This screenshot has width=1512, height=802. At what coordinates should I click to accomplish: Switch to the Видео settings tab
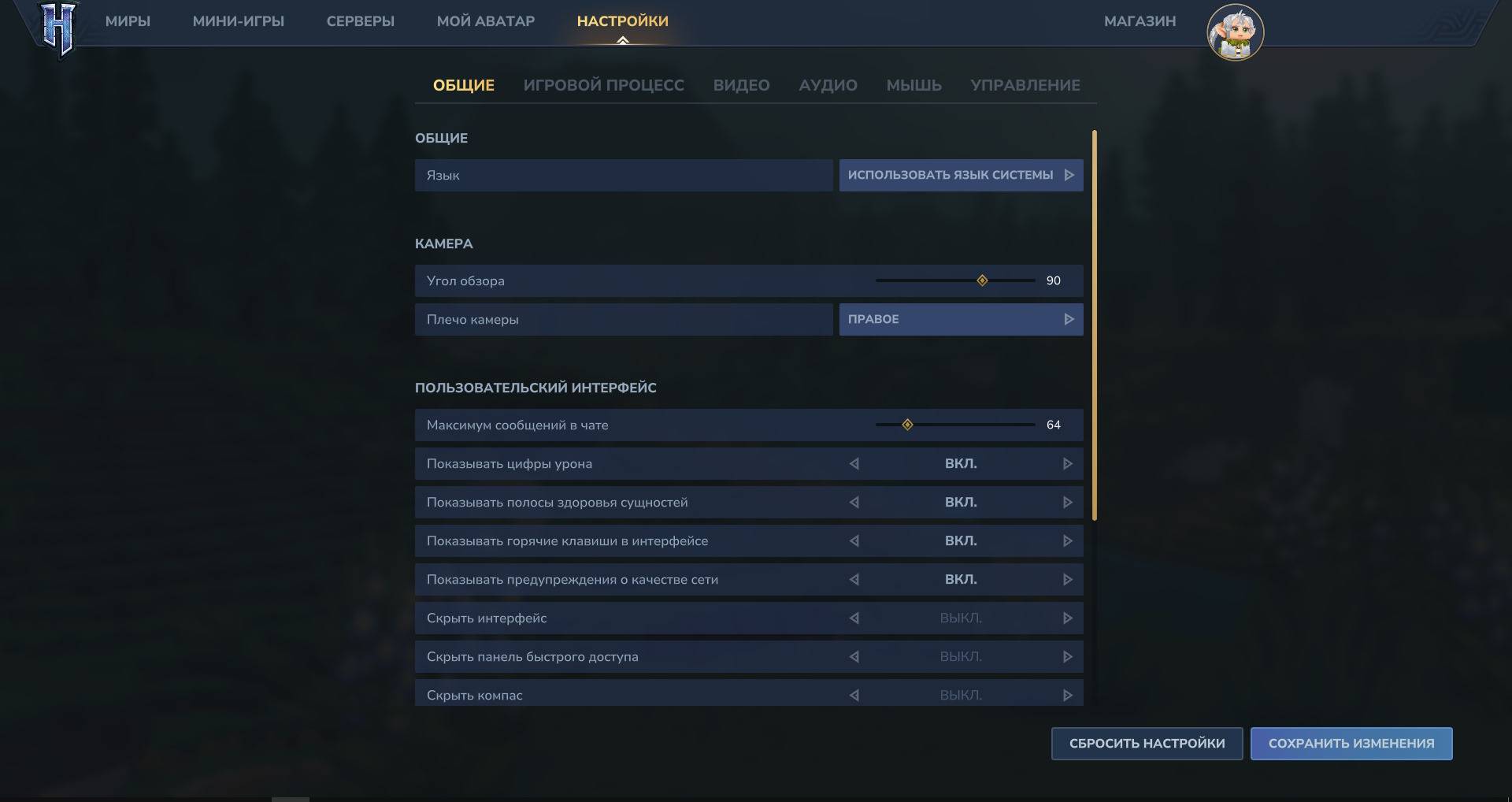[x=741, y=85]
